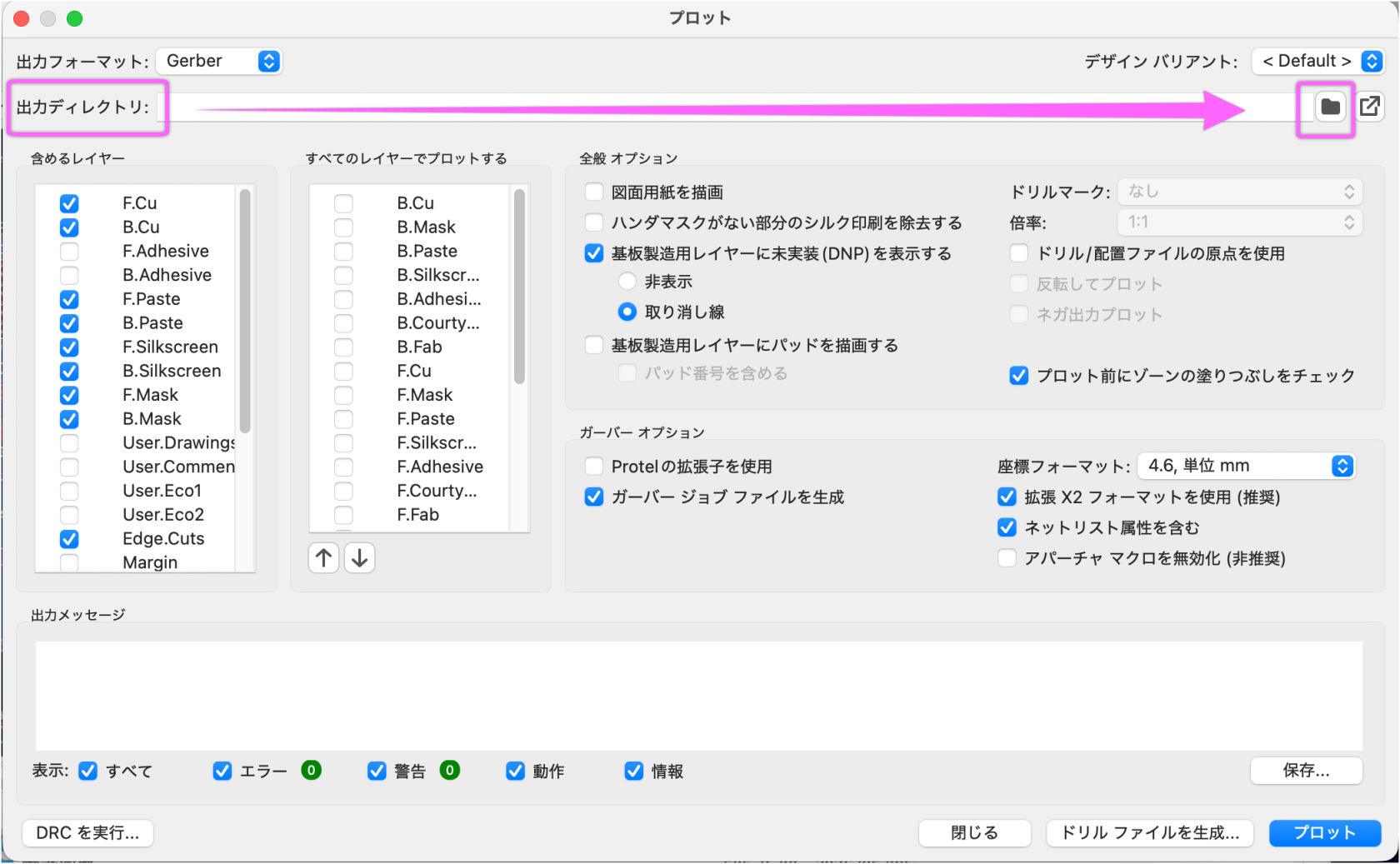Select B.Silkscr... row in plot-on-all-layers list

[x=408, y=276]
